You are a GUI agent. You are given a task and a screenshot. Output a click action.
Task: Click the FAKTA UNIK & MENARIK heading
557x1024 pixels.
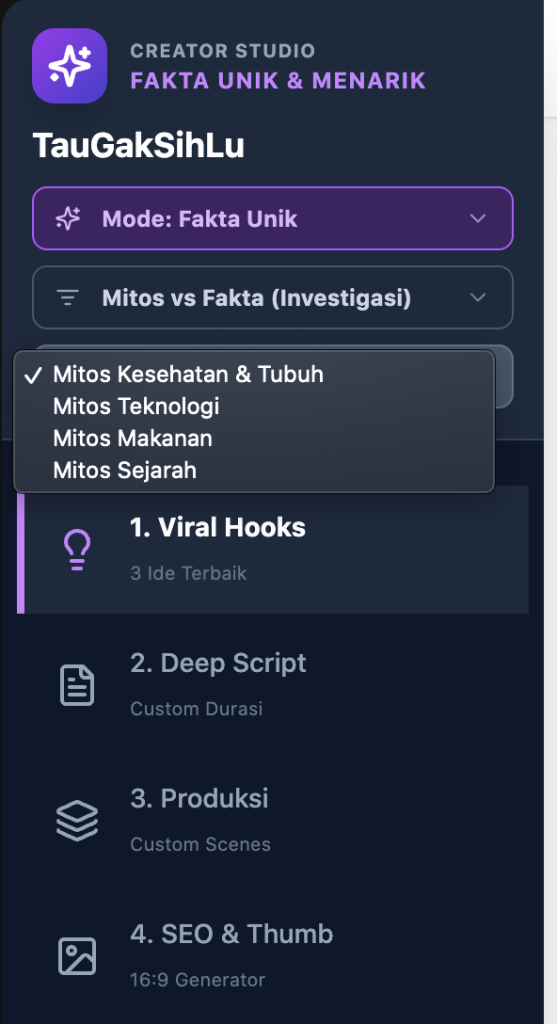coord(278,80)
